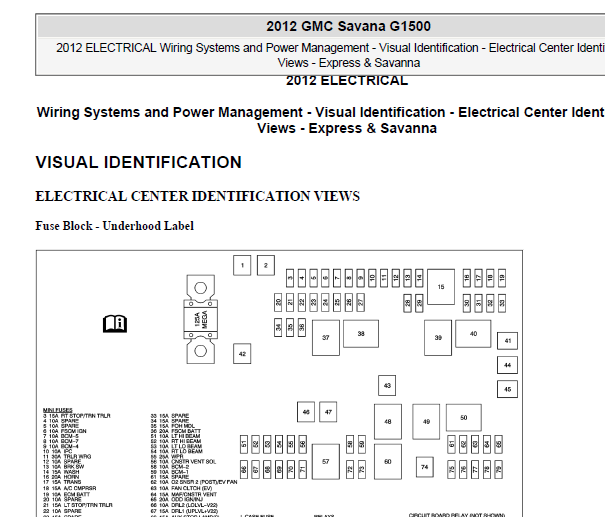Image resolution: width=605 pixels, height=517 pixels.
Task: Click the '16 20A HORN' fuse row
Action: point(61,477)
